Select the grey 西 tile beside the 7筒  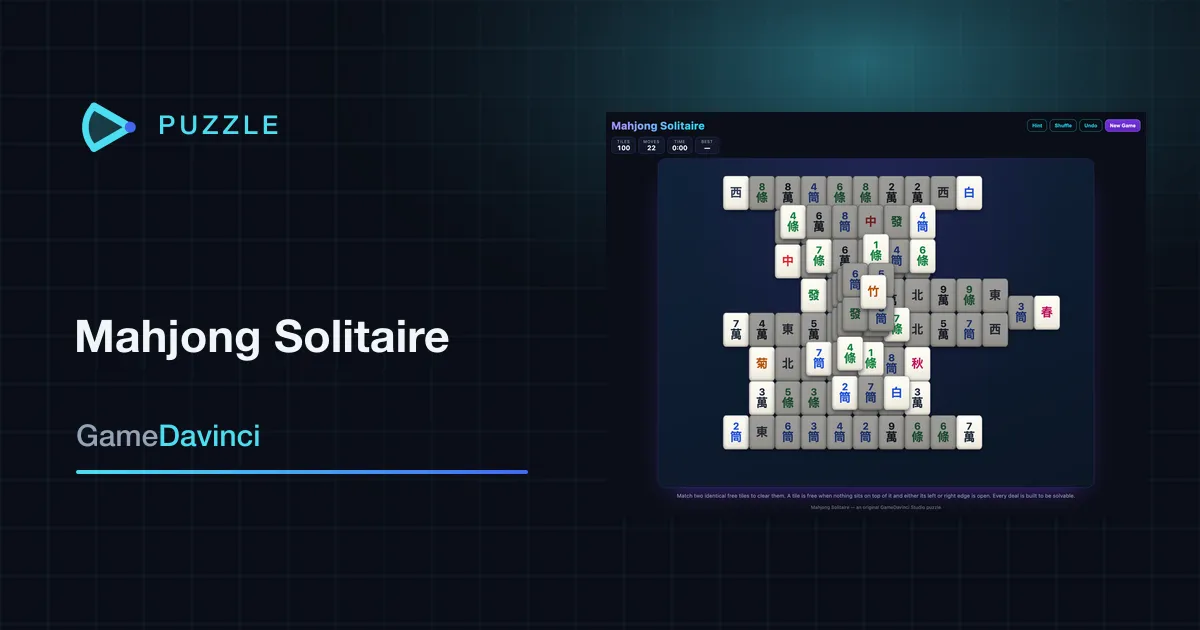click(x=995, y=329)
